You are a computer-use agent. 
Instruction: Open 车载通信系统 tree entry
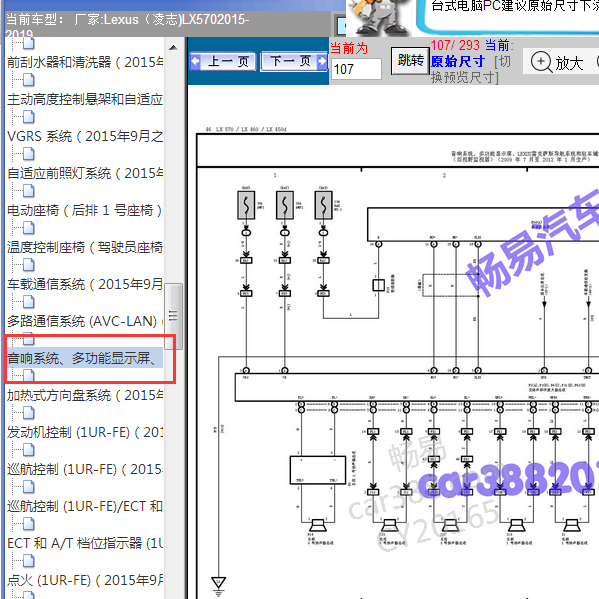pyautogui.click(x=85, y=285)
